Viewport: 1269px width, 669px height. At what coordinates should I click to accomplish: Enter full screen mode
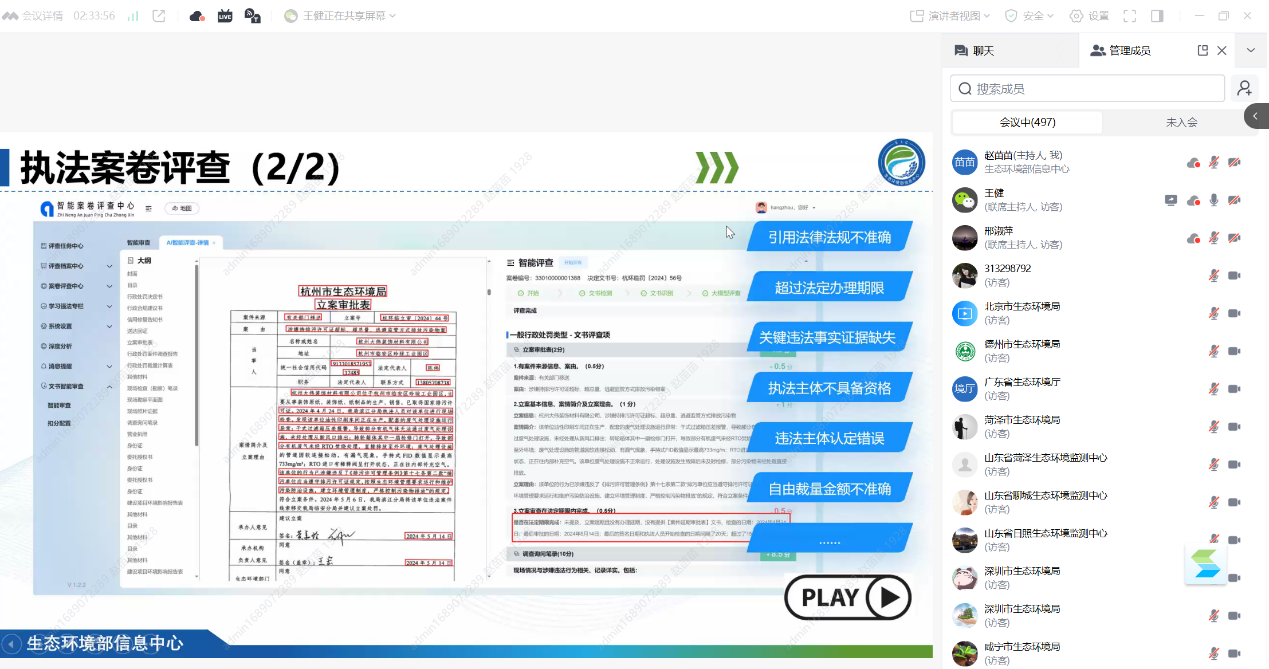(x=1130, y=16)
